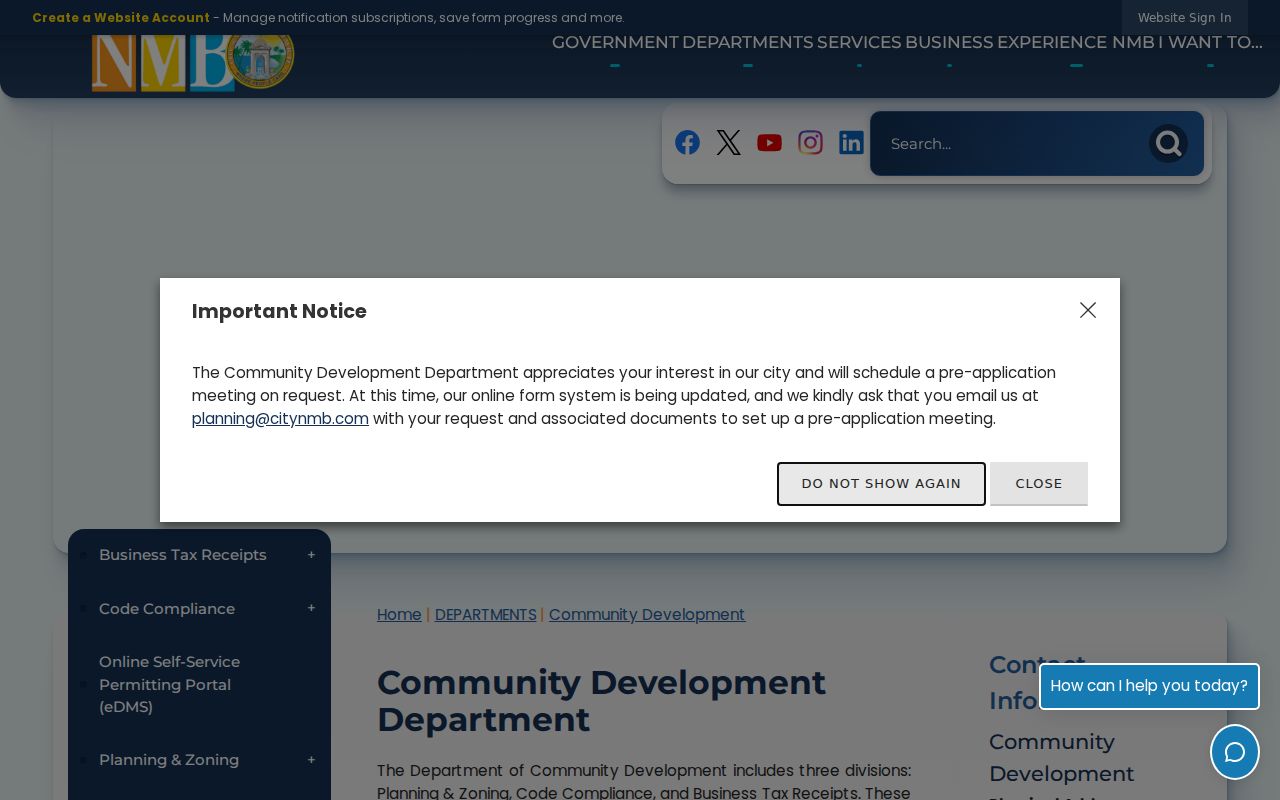The height and width of the screenshot is (800, 1280).
Task: Open the DEPARTMENTS menu
Action: tap(748, 42)
